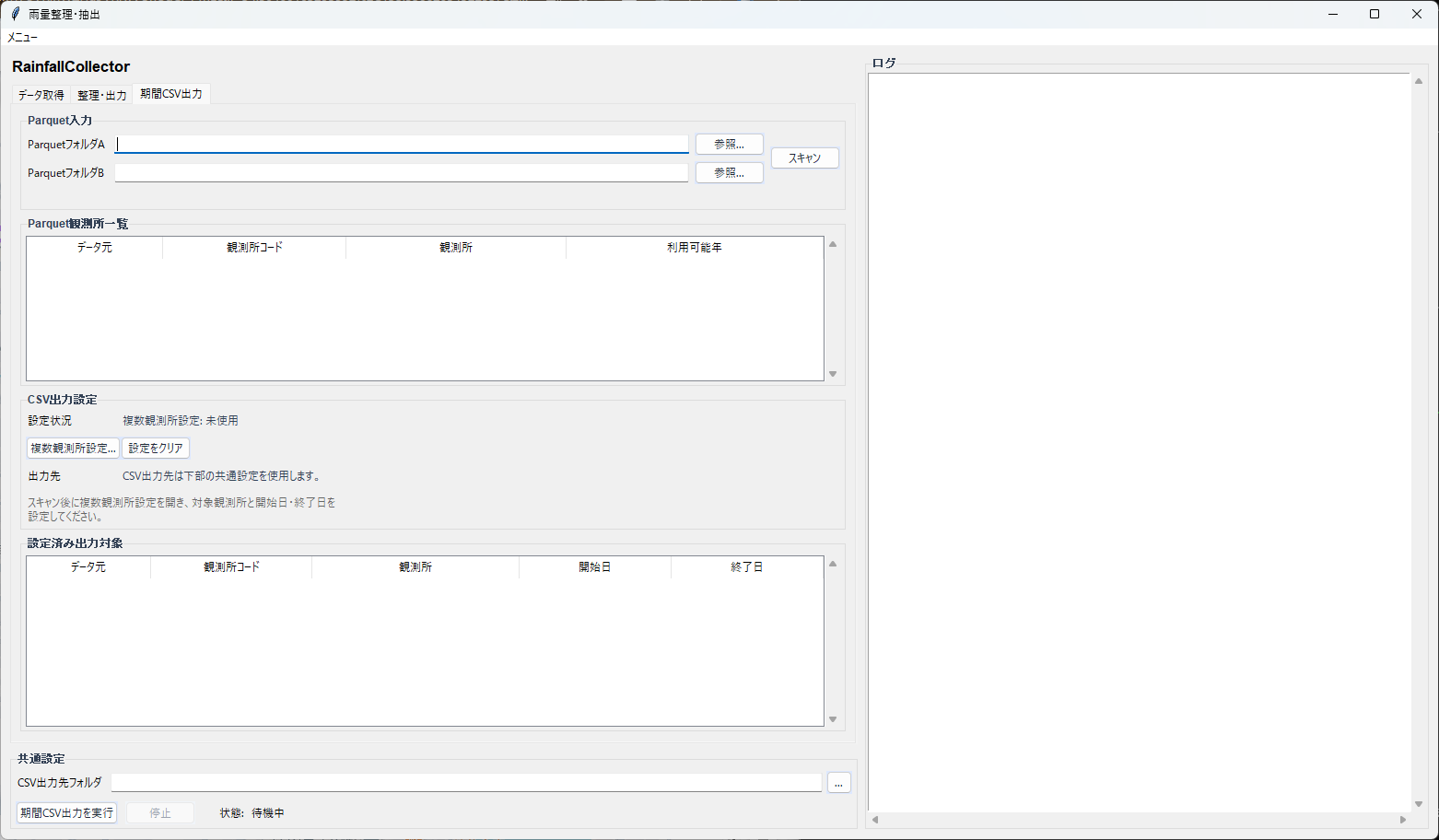
Task: Switch to the データ取得 tab
Action: [x=41, y=95]
